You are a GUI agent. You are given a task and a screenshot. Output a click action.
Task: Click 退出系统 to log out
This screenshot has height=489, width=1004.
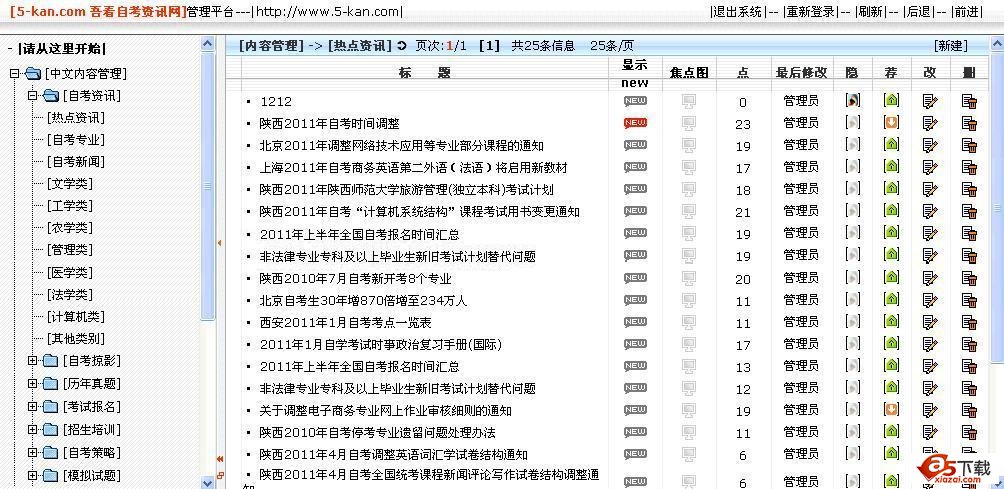[x=738, y=12]
